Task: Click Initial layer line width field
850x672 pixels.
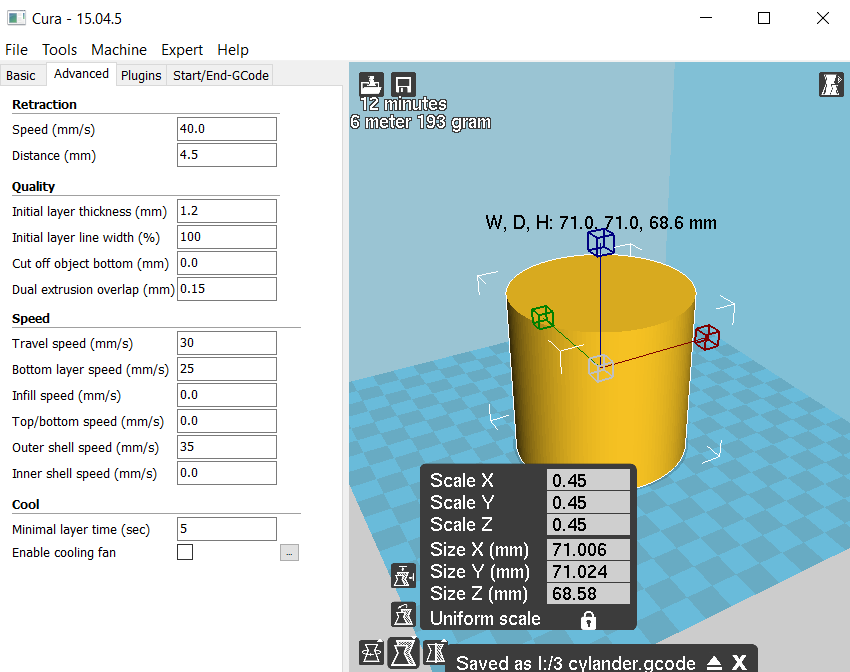Action: pos(227,237)
